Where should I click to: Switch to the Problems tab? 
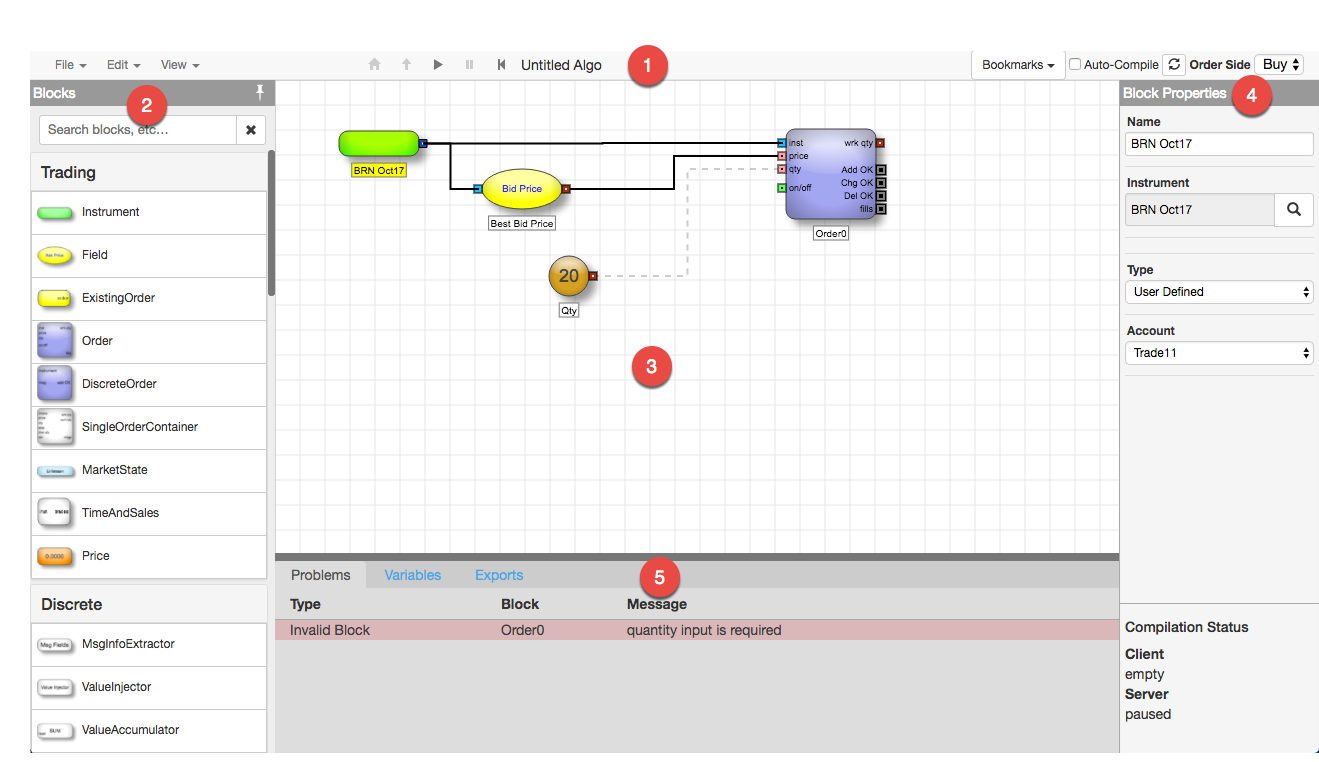(x=321, y=575)
